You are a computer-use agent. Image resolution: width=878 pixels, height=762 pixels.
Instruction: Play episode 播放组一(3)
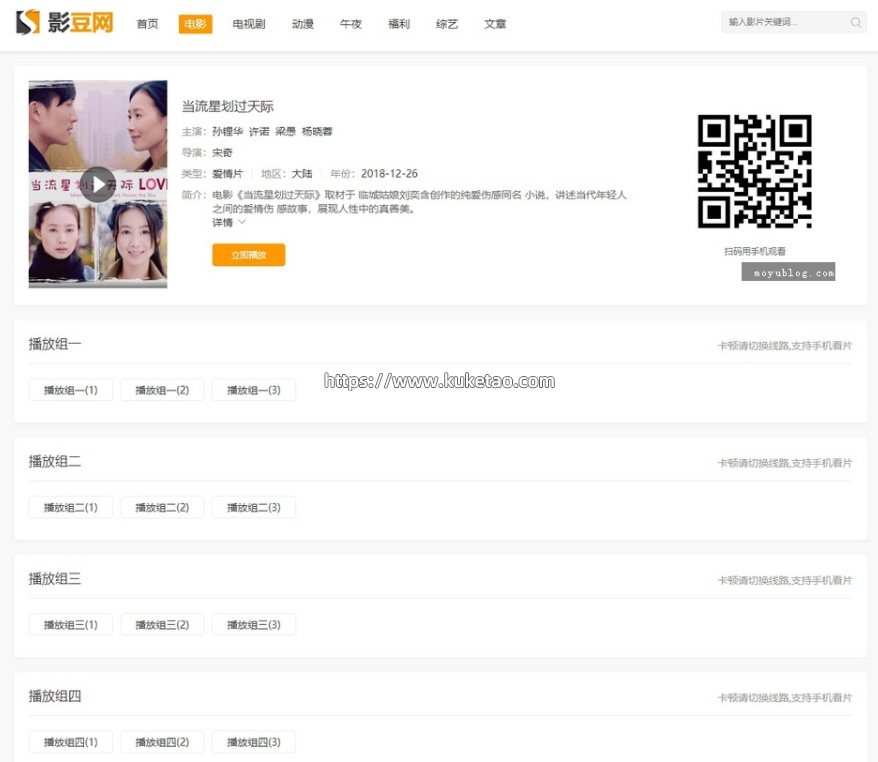[x=254, y=390]
